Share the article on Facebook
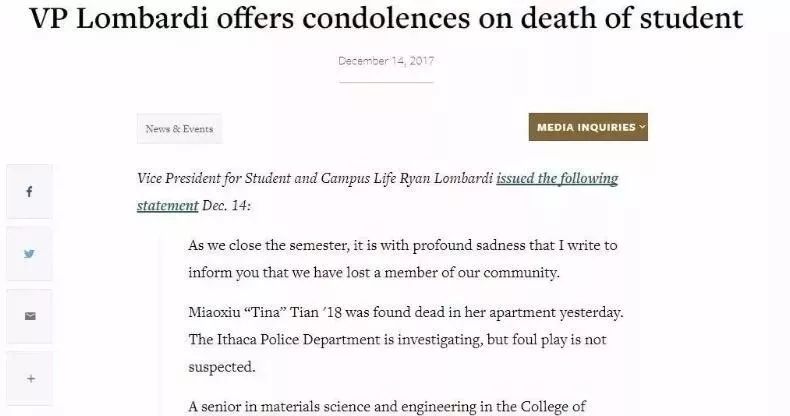The height and width of the screenshot is (416, 790). tap(29, 191)
